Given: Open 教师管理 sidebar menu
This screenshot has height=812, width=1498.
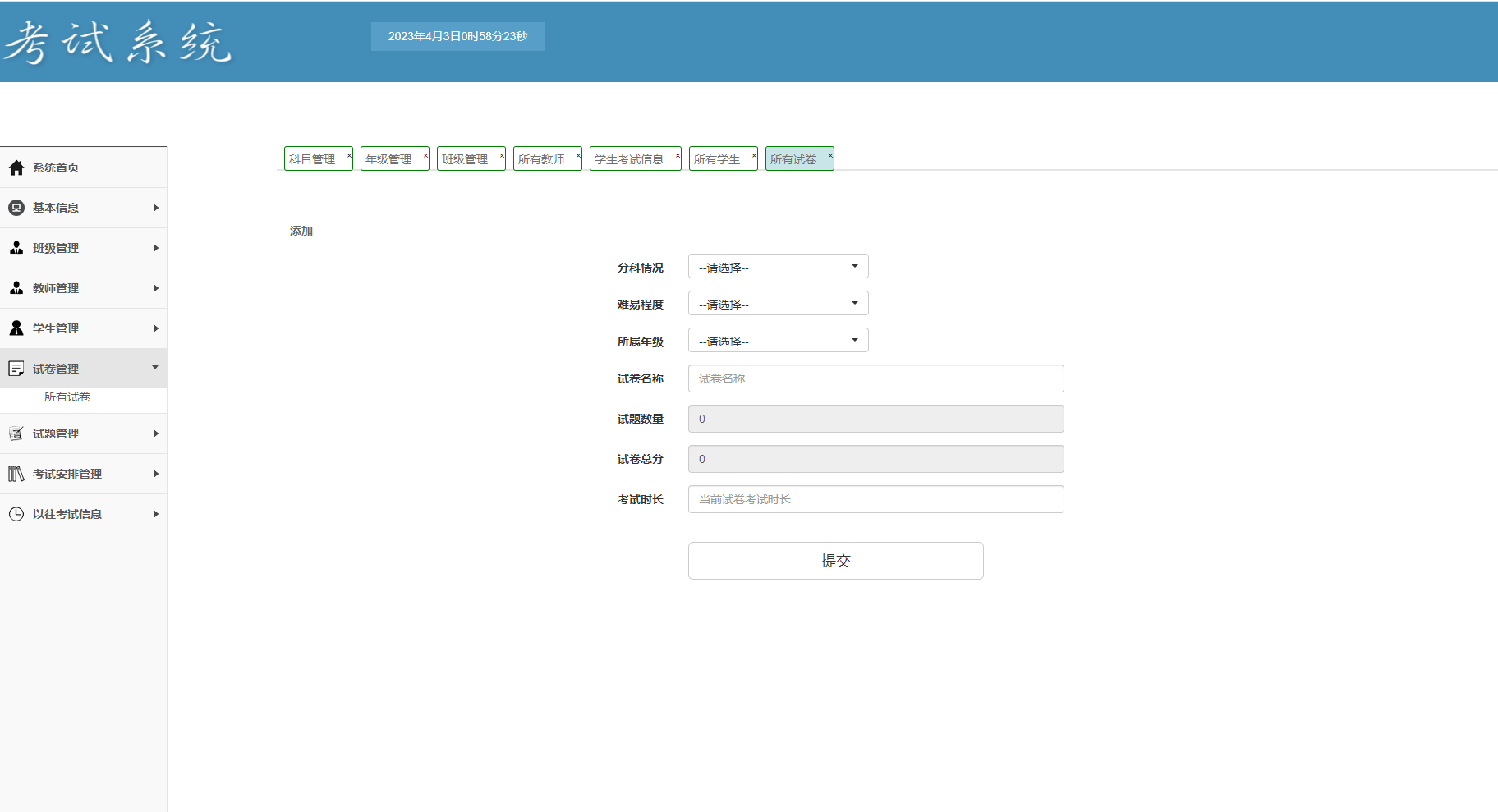Looking at the screenshot, I should coord(84,288).
